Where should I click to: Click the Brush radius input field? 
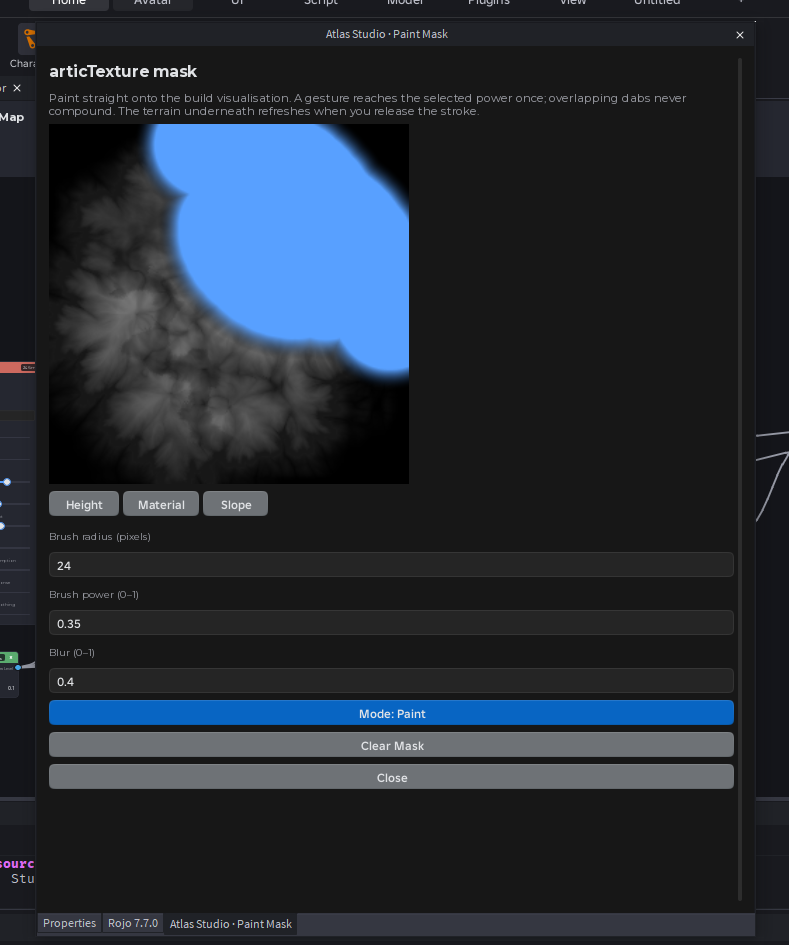coord(391,565)
